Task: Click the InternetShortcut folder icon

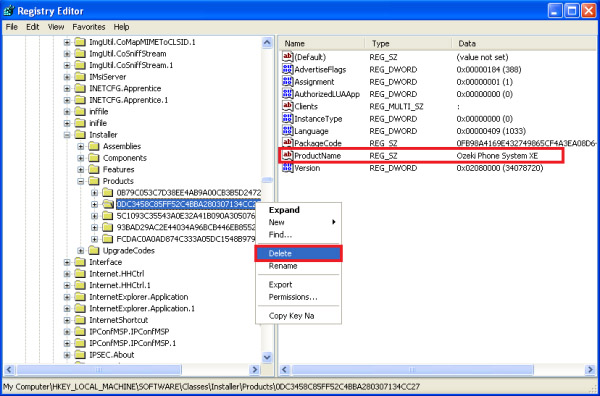Action: [80, 320]
